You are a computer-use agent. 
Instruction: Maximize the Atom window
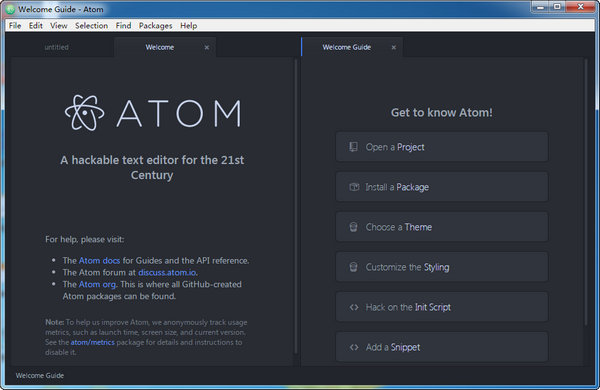(x=558, y=7)
